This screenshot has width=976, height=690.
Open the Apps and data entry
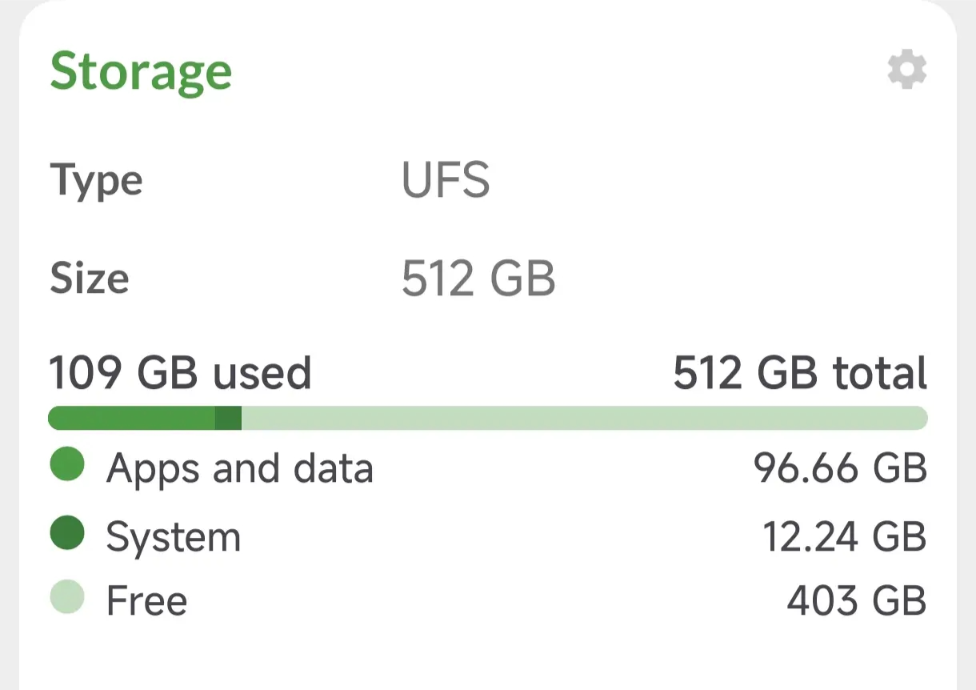click(240, 468)
